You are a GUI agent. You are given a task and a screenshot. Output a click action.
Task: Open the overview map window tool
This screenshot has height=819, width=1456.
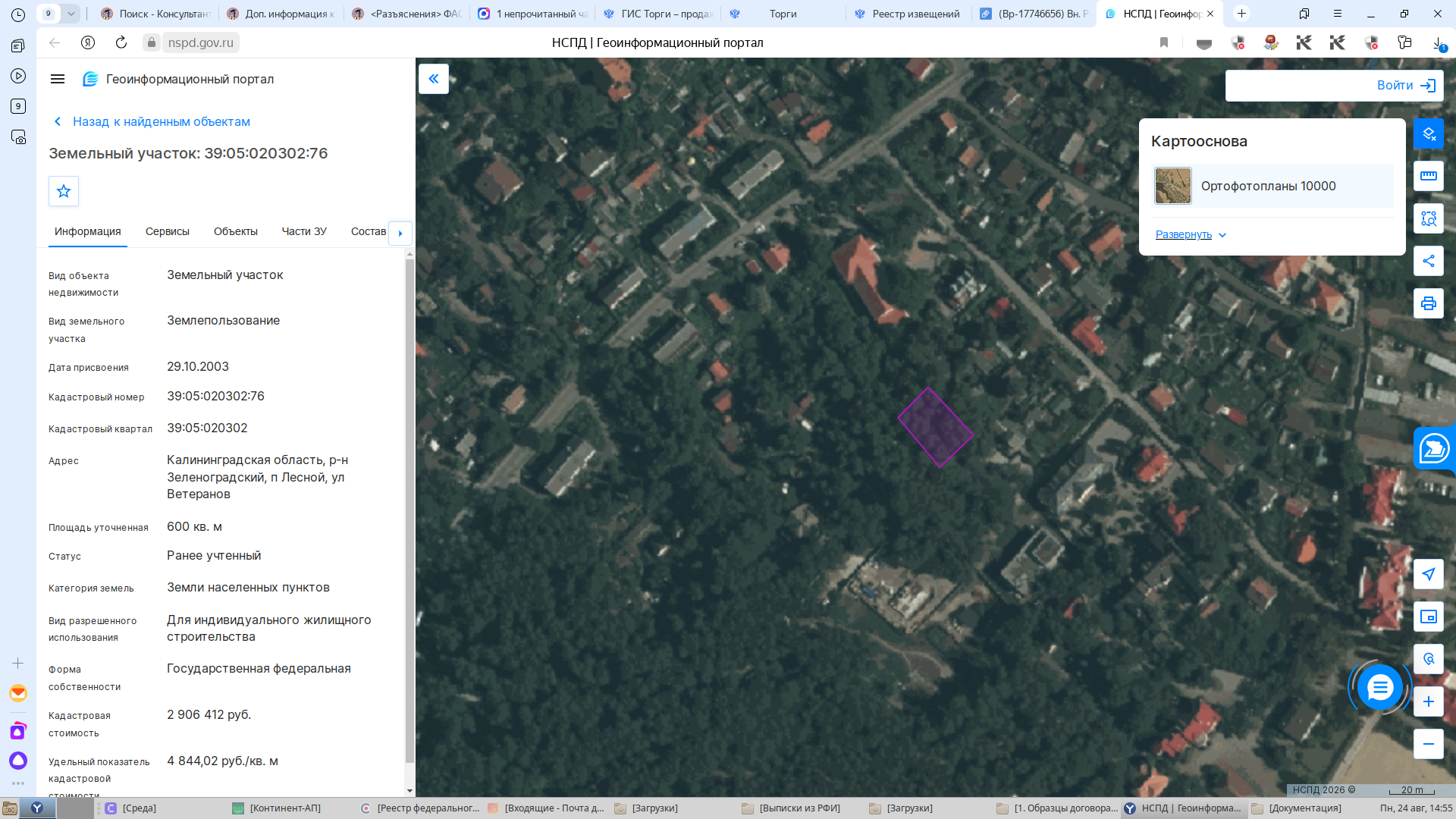[x=1429, y=617]
